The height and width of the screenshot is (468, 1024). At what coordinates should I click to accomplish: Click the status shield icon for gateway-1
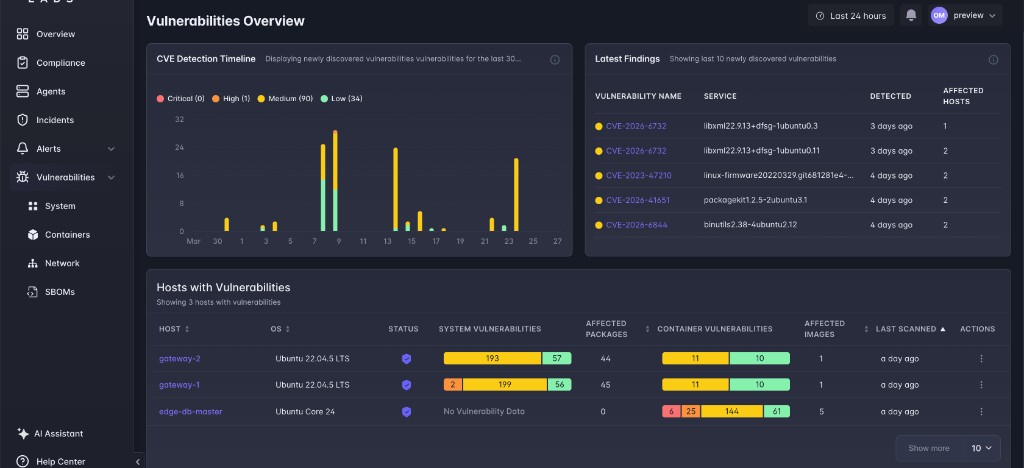pos(406,385)
